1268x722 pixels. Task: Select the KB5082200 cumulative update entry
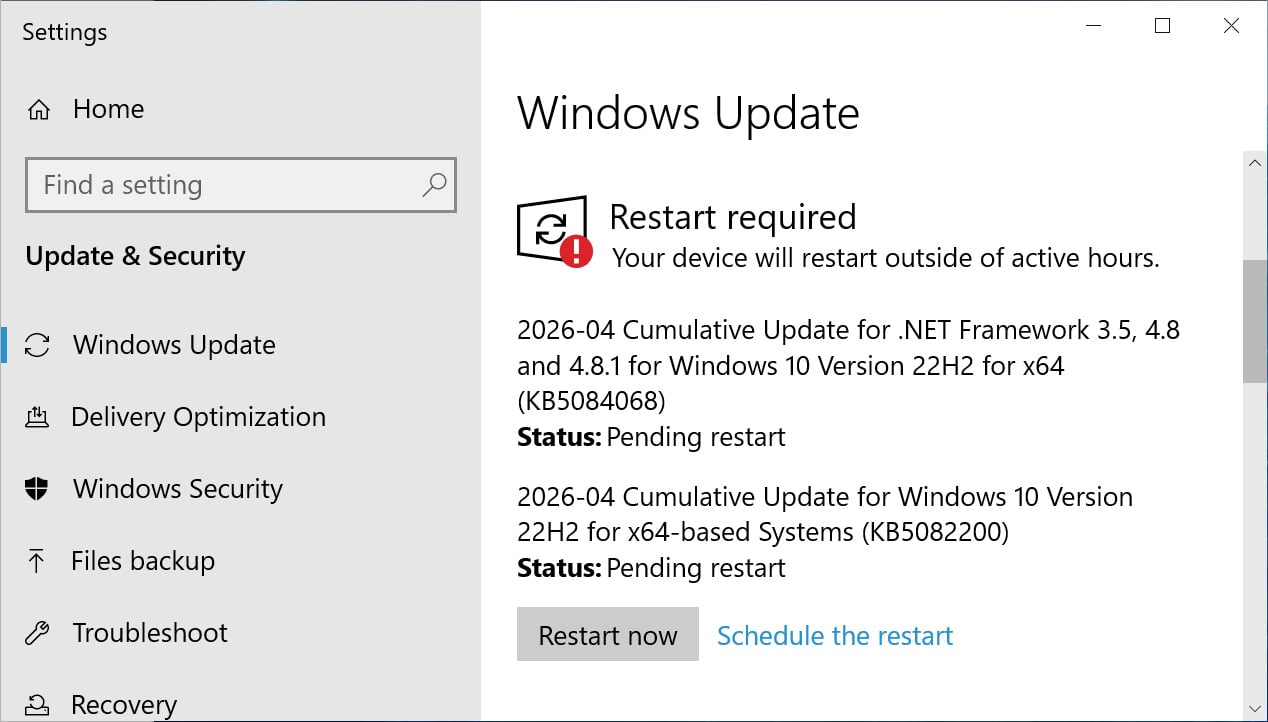point(825,514)
